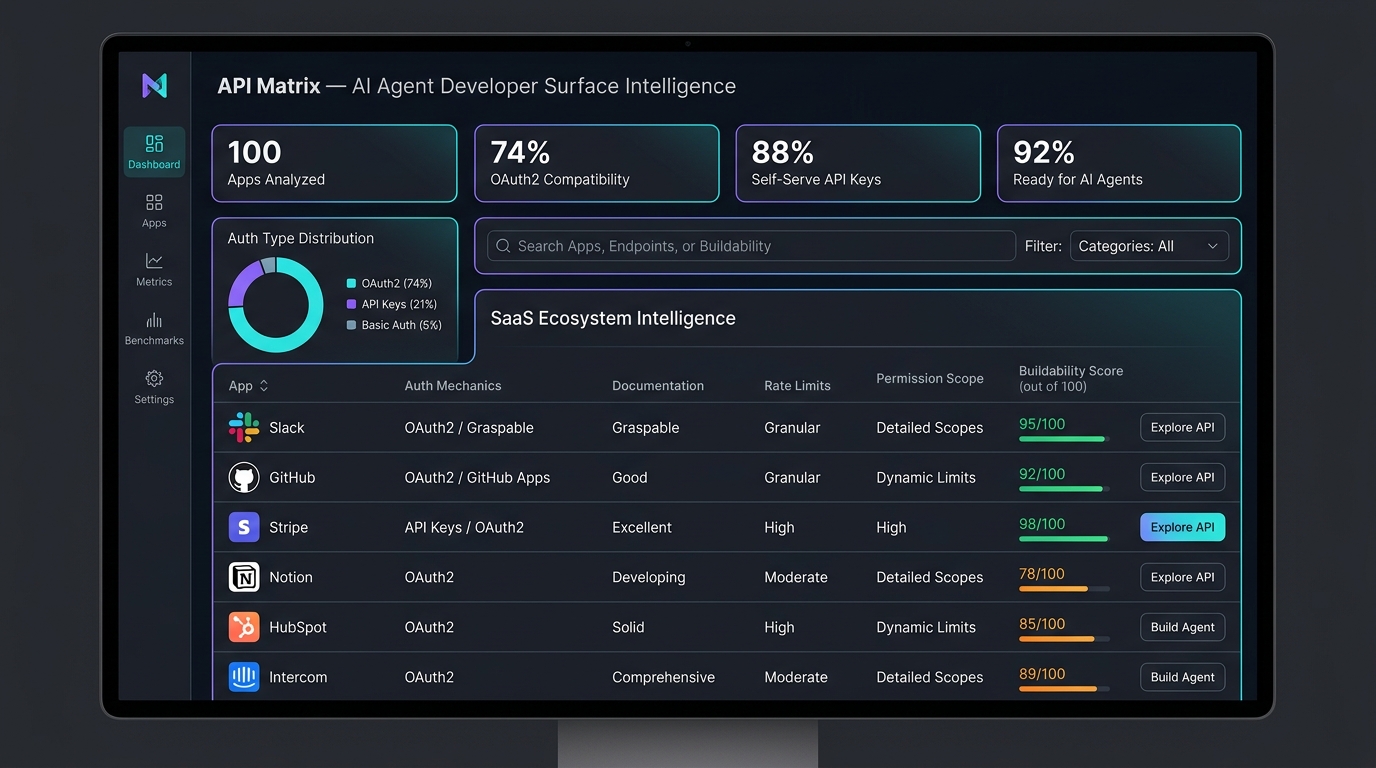The height and width of the screenshot is (768, 1376).
Task: Open the 92% Ready for AI Agents card
Action: (1119, 163)
